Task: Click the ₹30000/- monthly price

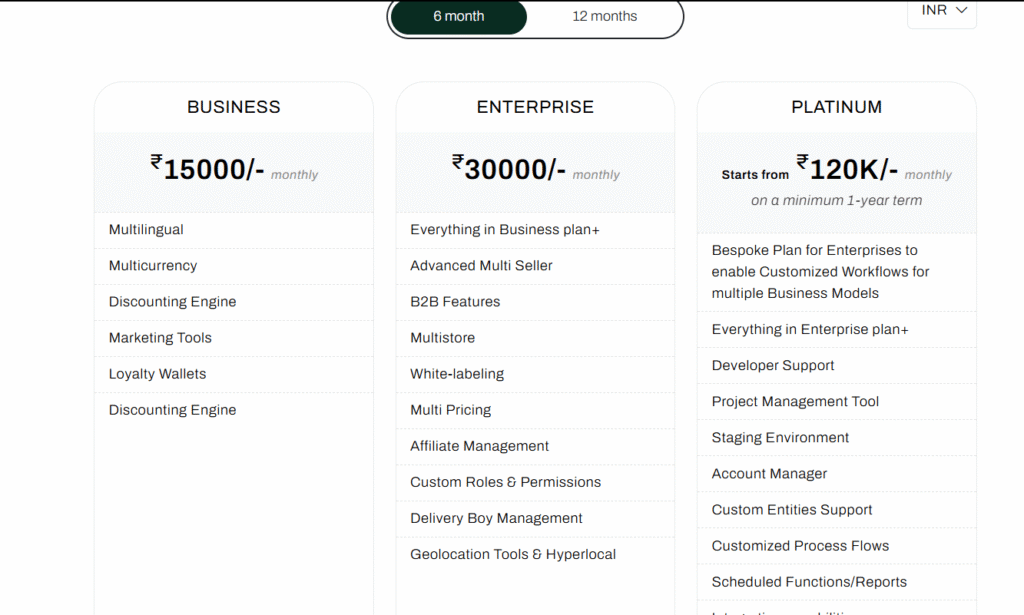Action: coord(509,169)
